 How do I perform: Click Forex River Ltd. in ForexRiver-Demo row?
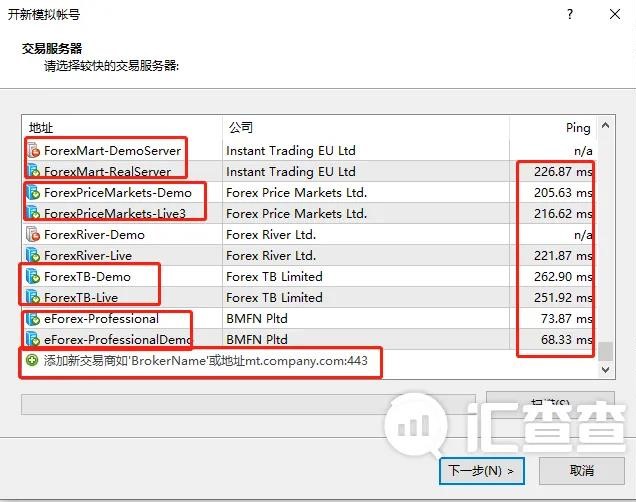271,235
